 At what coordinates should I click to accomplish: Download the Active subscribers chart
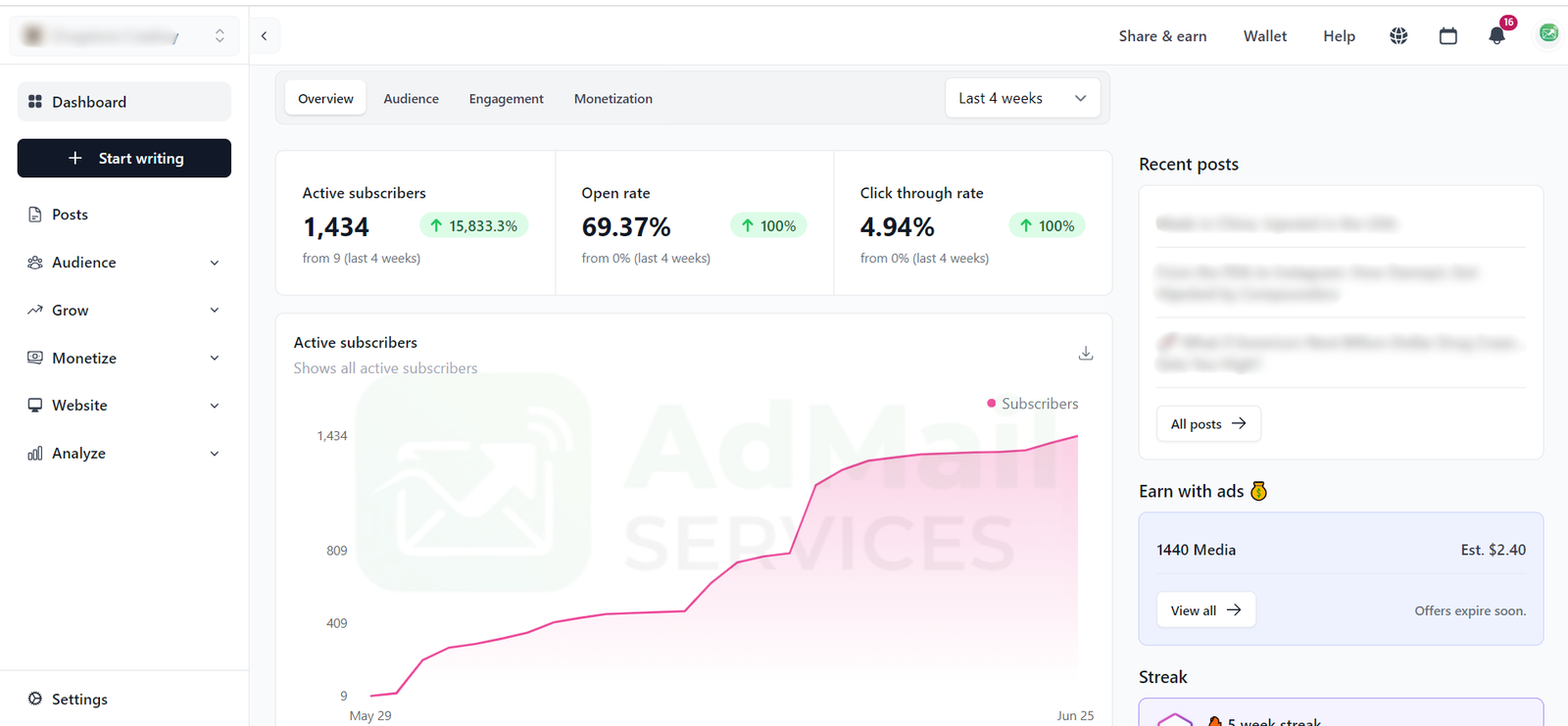[x=1086, y=353]
